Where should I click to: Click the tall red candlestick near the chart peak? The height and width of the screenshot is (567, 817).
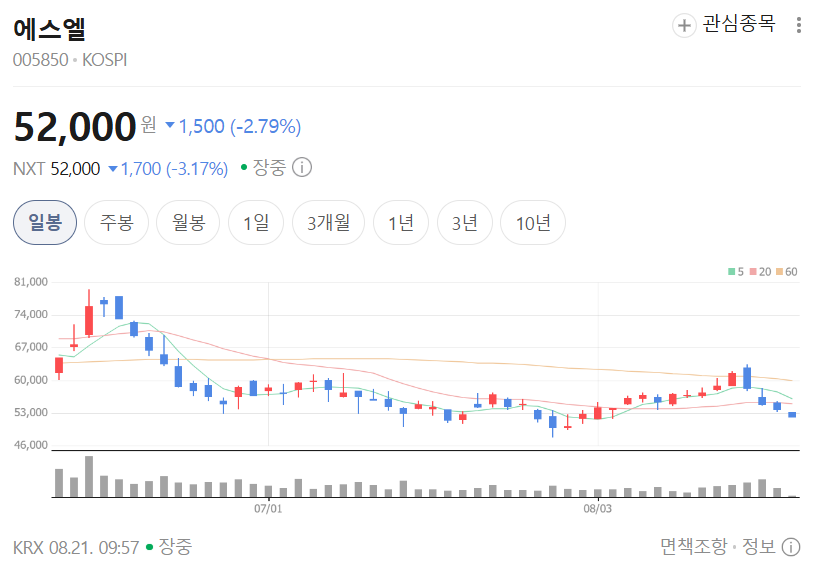pyautogui.click(x=89, y=314)
